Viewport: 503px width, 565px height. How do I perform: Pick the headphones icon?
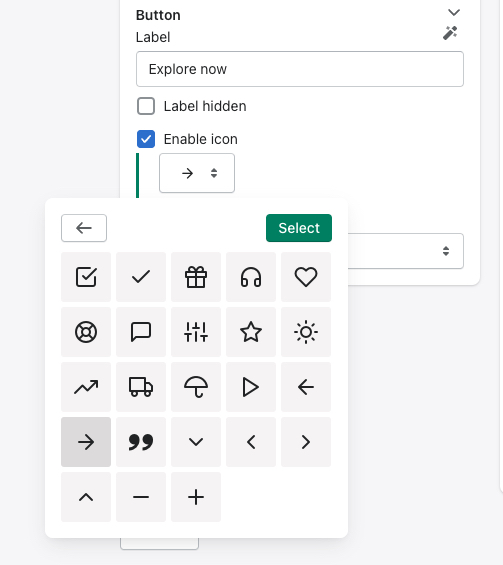coord(251,277)
